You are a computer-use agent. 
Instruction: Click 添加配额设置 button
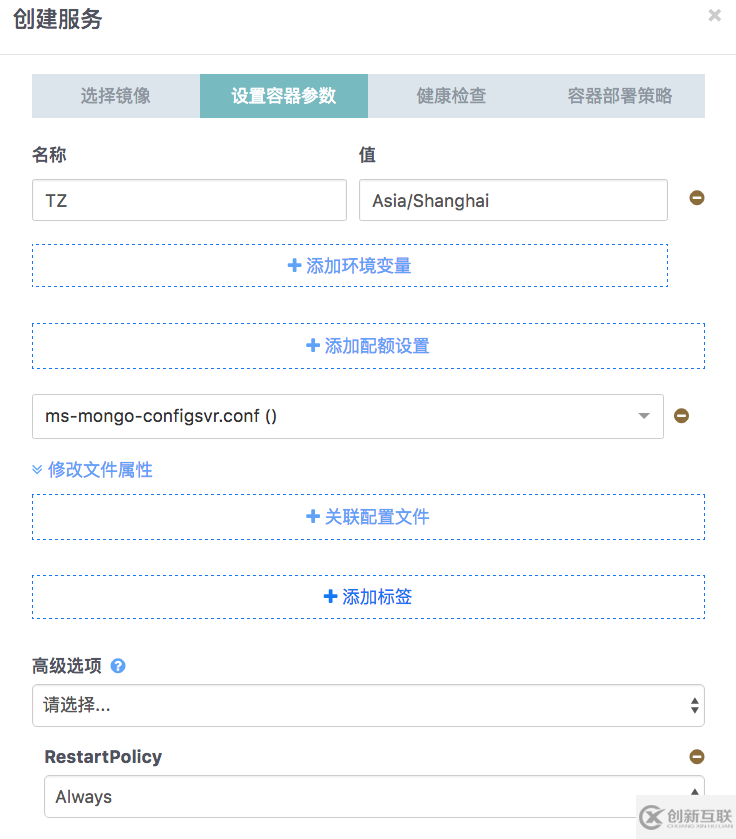tap(368, 346)
